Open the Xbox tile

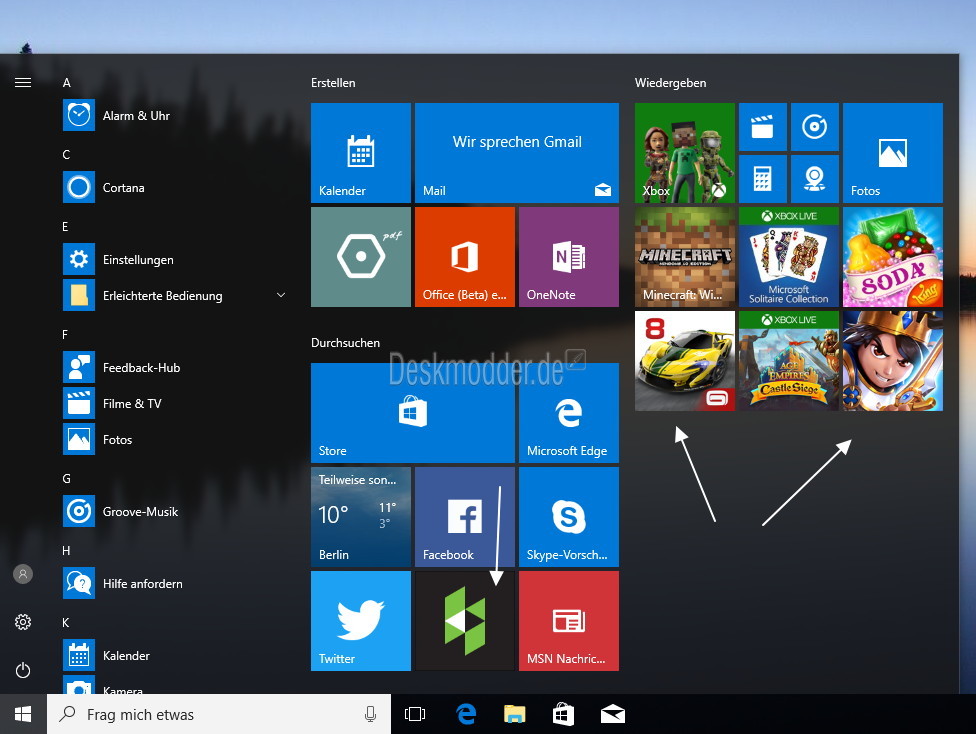pos(685,153)
